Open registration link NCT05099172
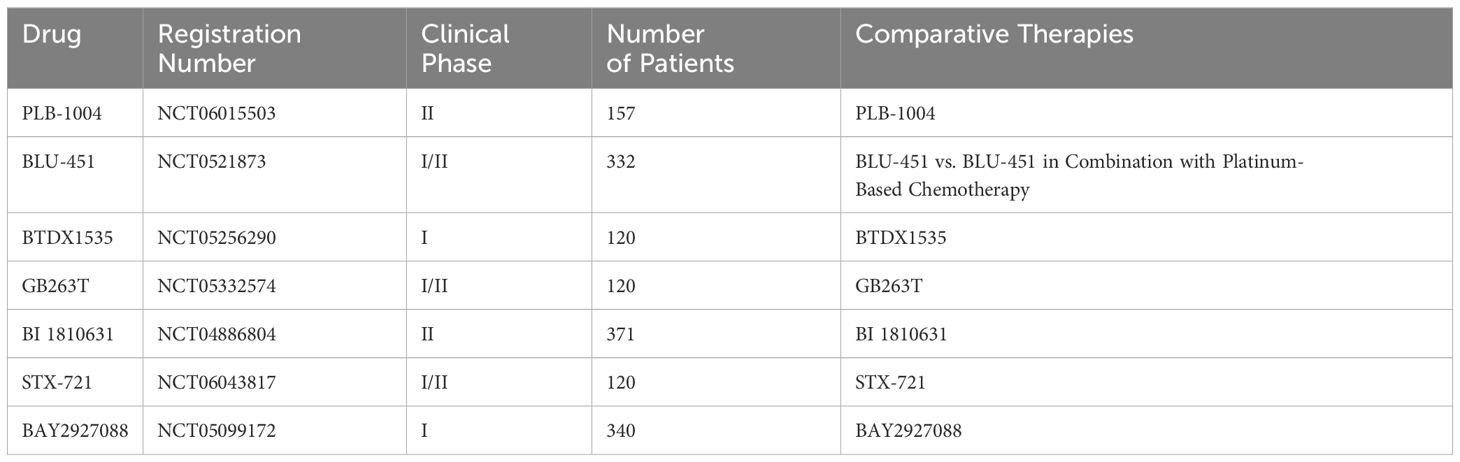Screen dimensions: 1460x462 [x=216, y=432]
